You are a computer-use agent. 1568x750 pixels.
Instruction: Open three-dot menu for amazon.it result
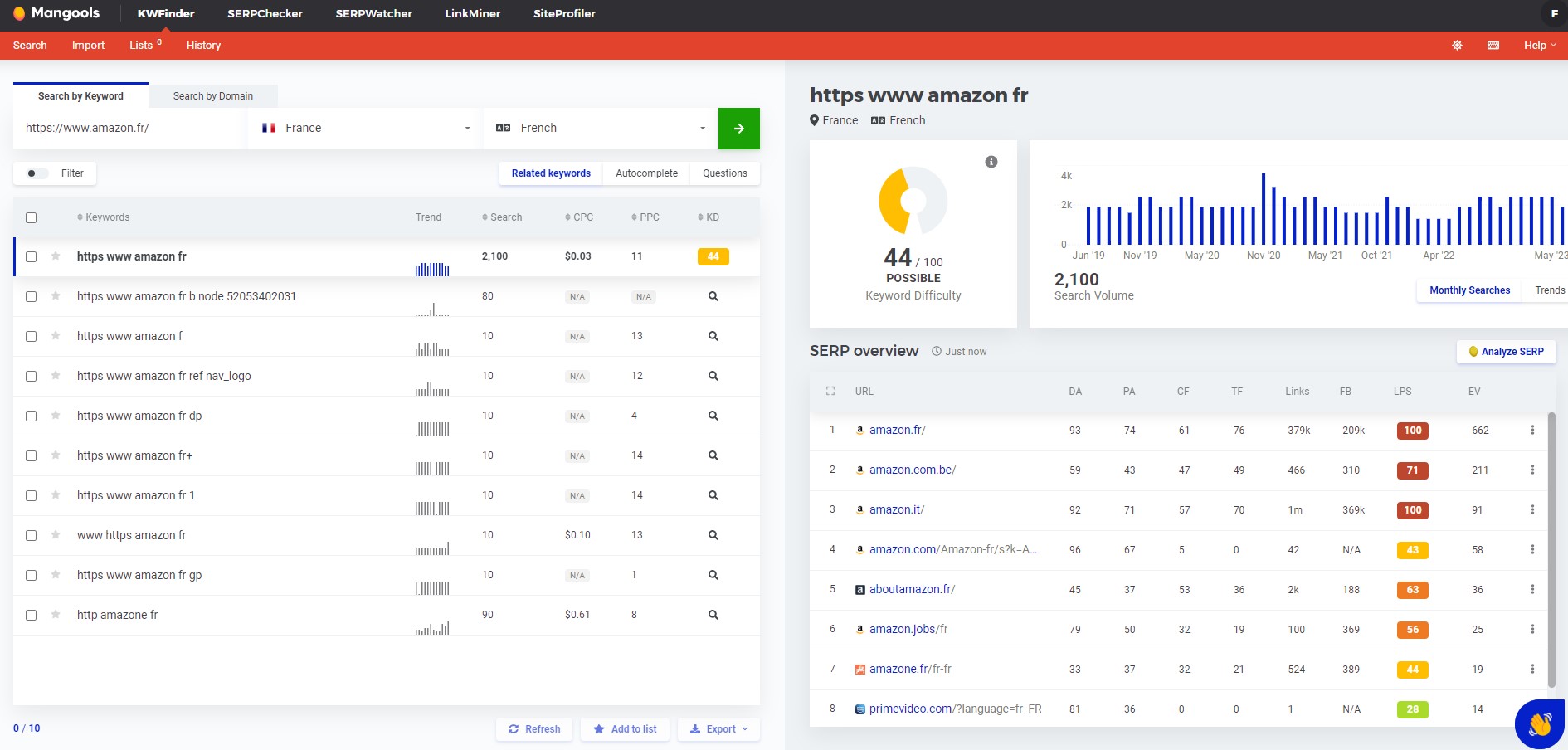[1532, 510]
